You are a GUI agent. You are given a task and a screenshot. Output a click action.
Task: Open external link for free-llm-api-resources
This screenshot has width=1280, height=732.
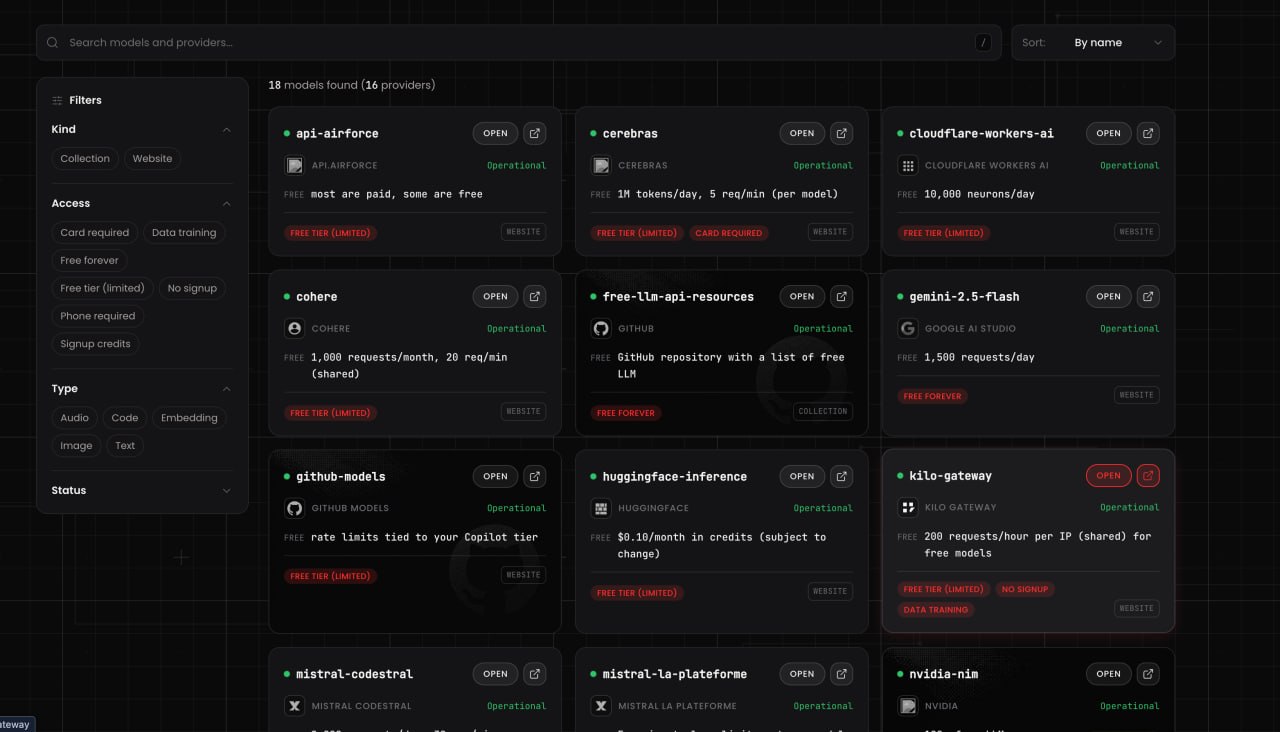[x=842, y=296]
